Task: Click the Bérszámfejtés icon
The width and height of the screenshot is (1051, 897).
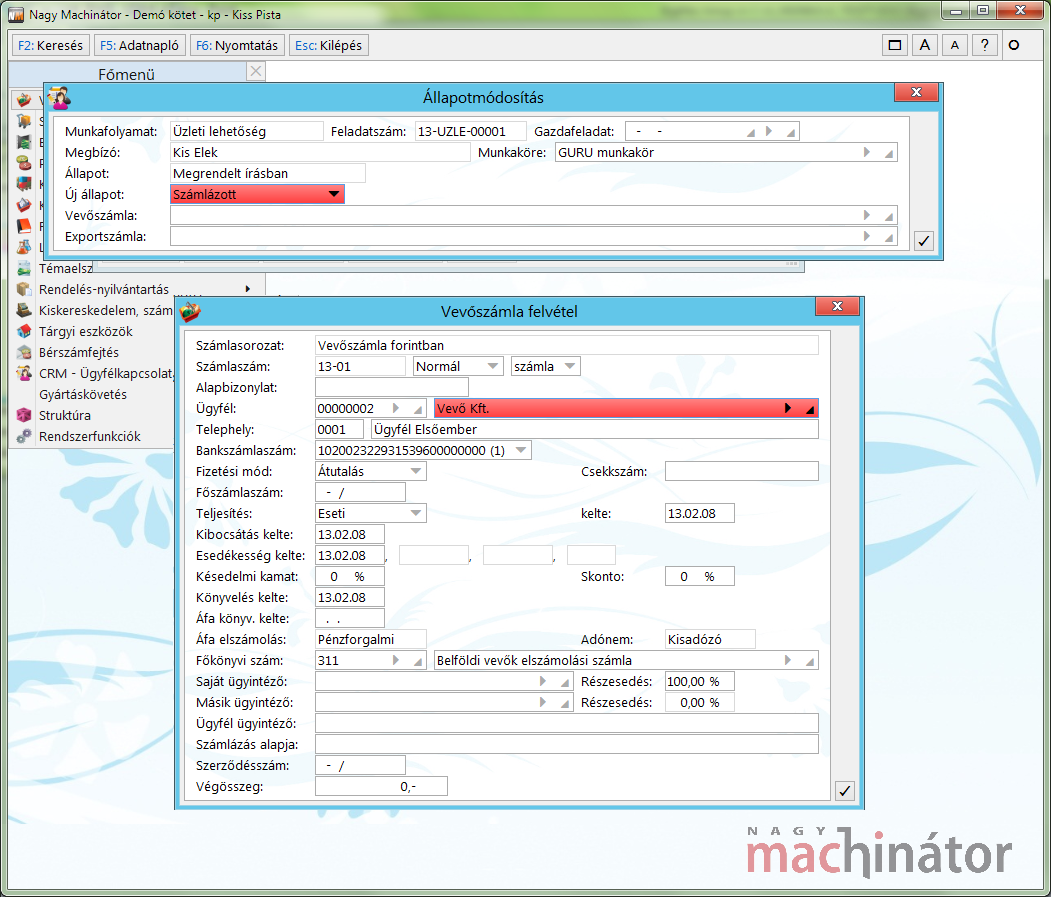Action: 23,352
